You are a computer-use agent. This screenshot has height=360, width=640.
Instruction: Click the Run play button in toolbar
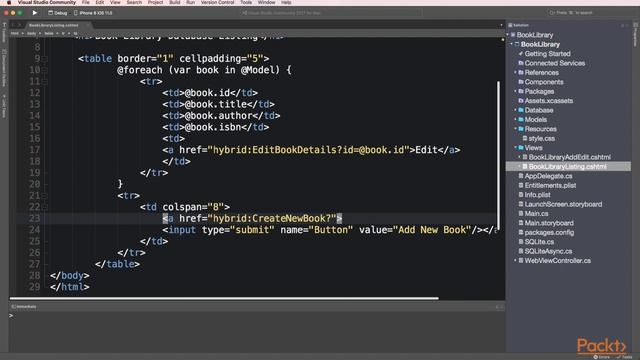point(35,13)
